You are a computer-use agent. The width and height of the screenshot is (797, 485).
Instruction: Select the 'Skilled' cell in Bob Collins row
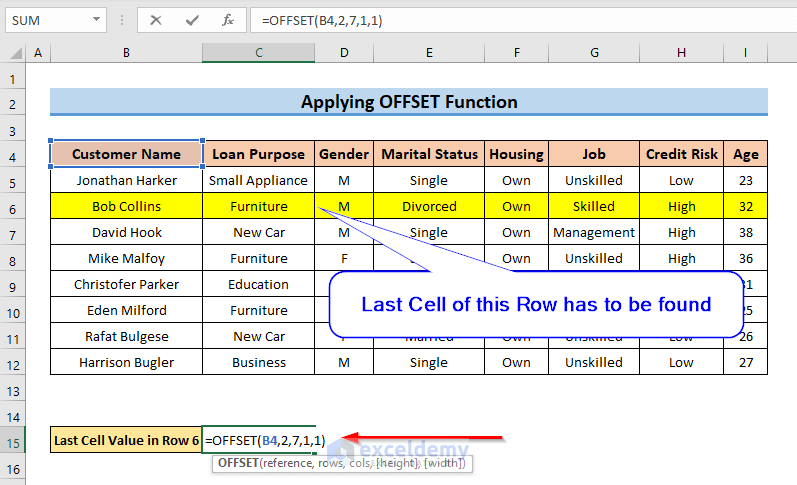[x=594, y=206]
